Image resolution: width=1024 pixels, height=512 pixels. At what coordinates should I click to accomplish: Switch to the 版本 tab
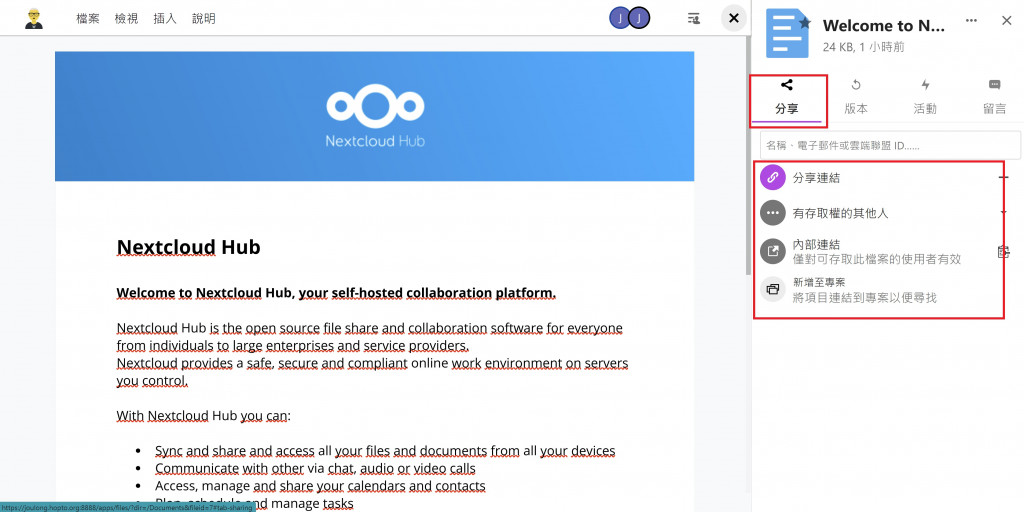click(x=856, y=99)
